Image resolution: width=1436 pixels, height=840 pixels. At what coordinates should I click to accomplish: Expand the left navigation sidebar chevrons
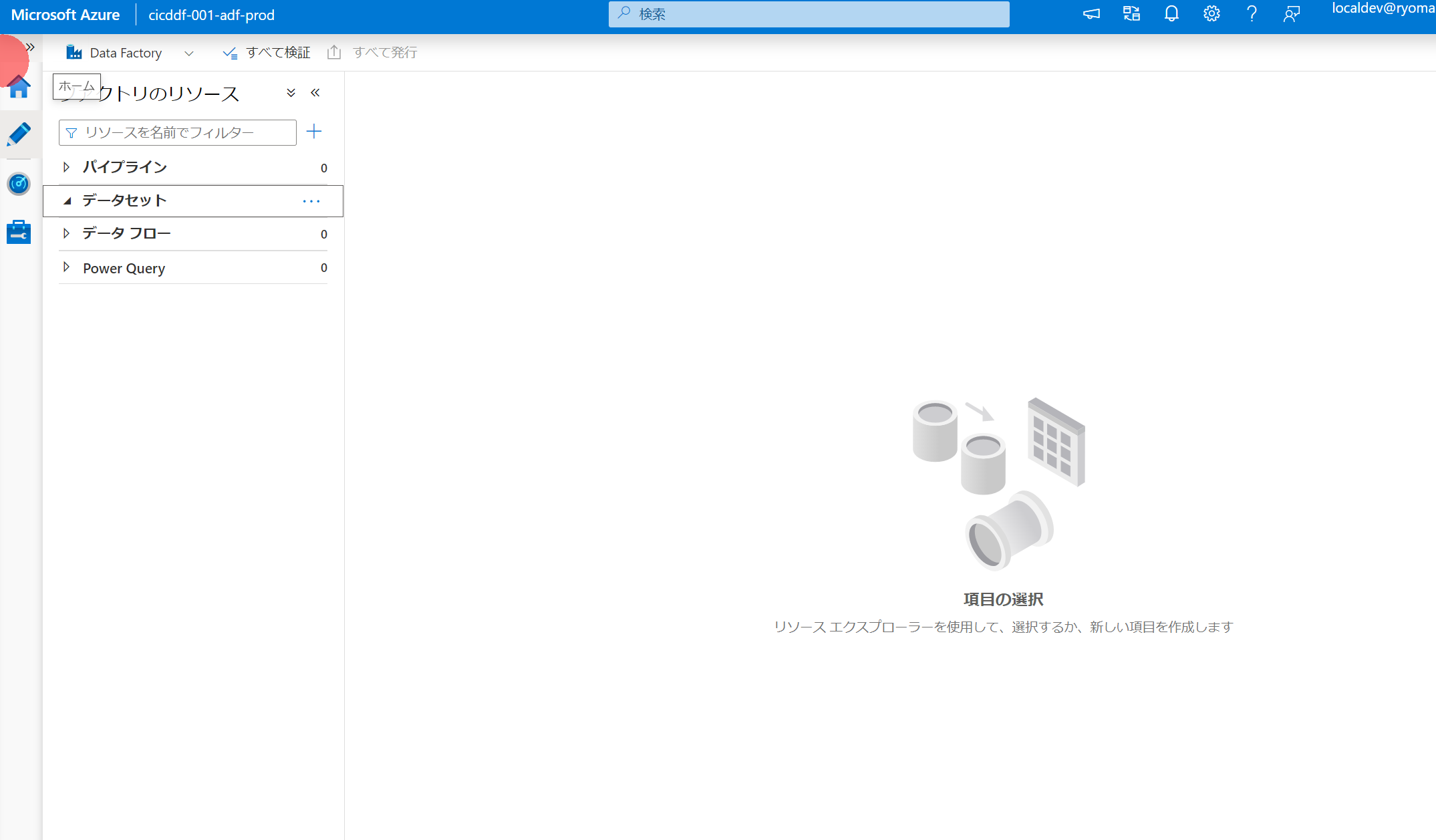pyautogui.click(x=30, y=47)
